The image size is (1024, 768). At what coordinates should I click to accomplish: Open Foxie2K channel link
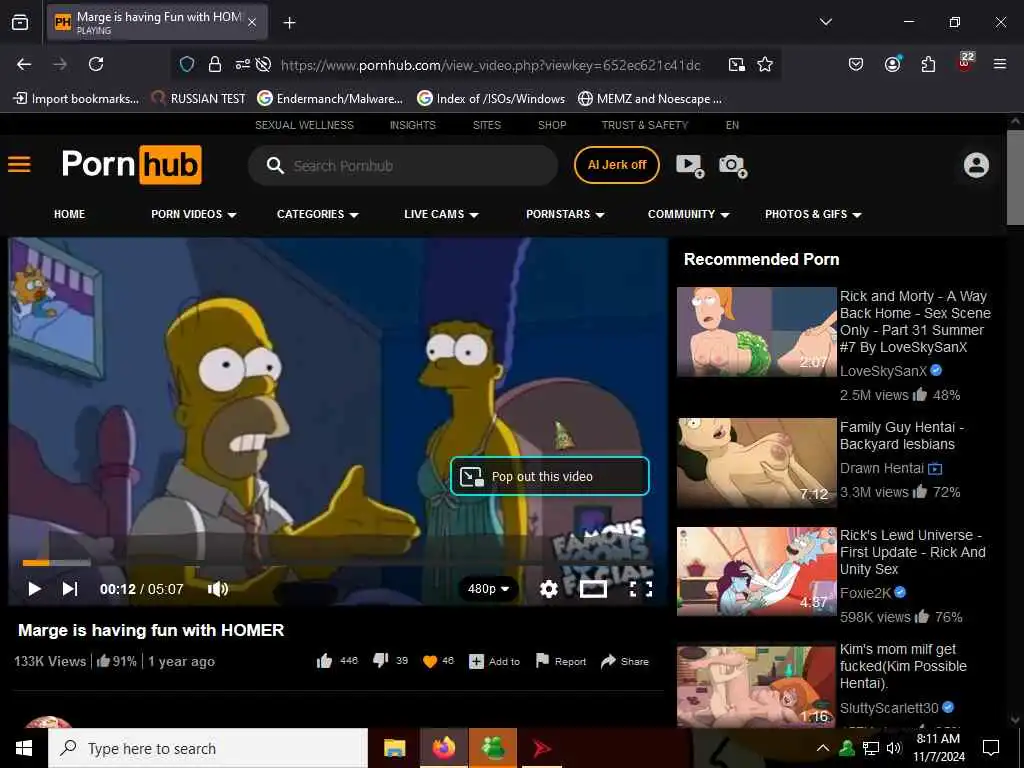tap(865, 593)
